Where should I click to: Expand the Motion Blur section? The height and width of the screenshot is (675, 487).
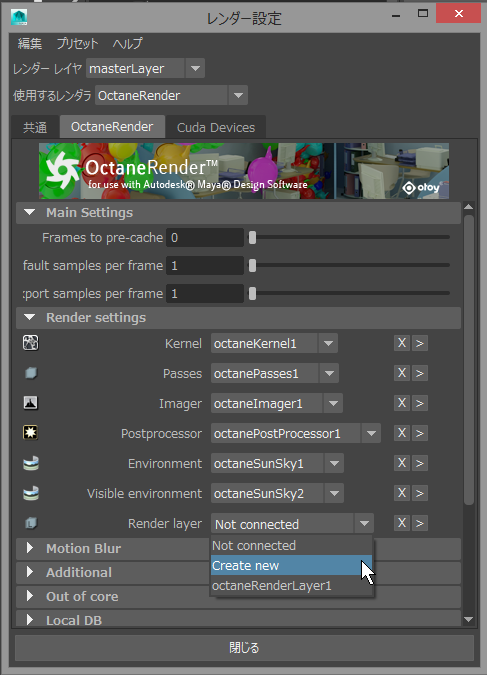29,548
